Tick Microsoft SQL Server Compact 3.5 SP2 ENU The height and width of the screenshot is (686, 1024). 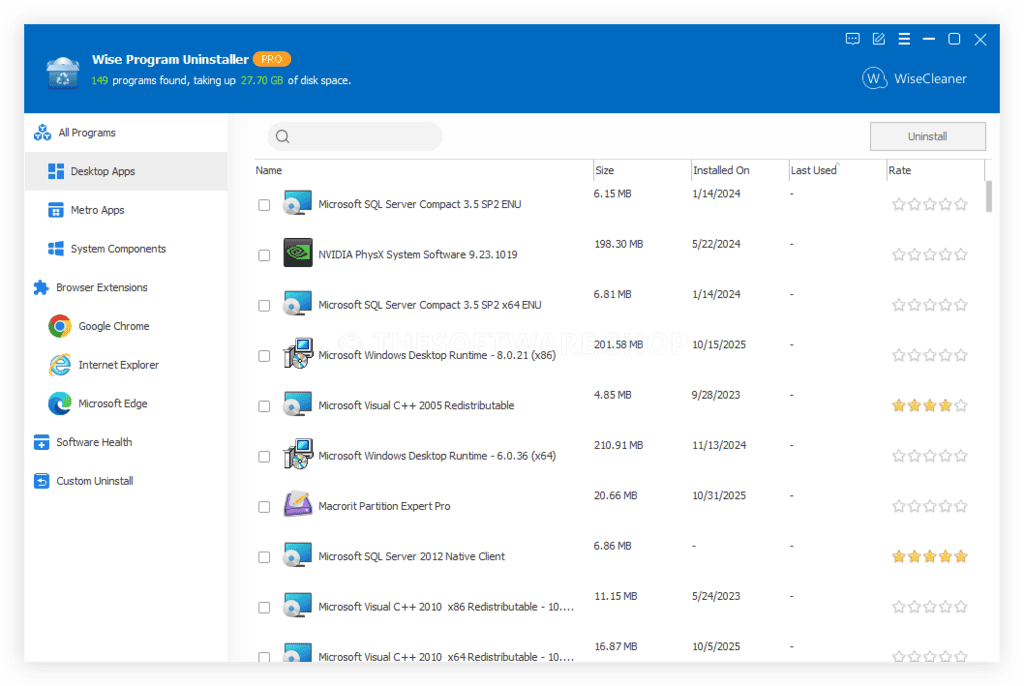pyautogui.click(x=264, y=204)
